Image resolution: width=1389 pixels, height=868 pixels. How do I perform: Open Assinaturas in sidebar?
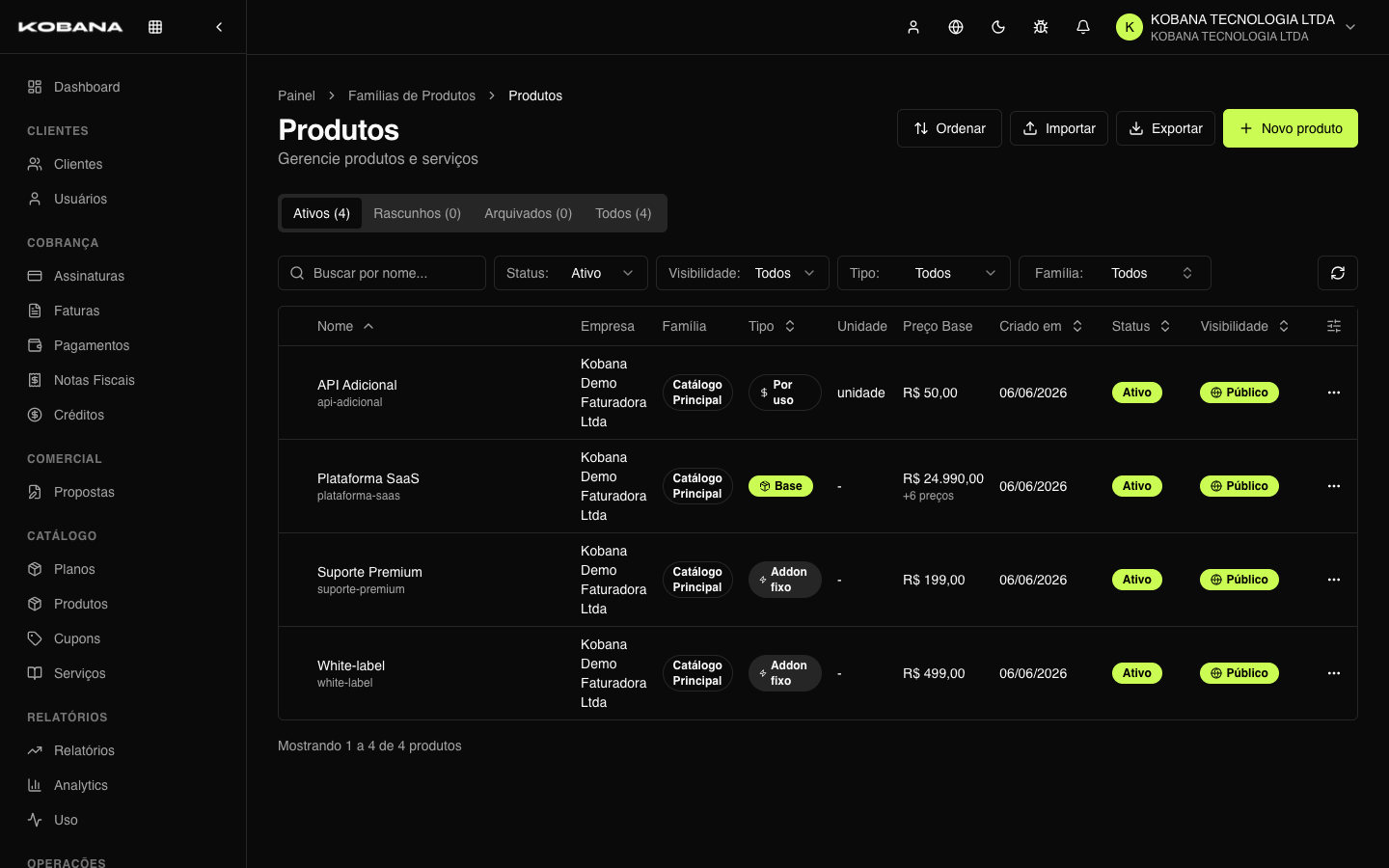[x=123, y=276]
